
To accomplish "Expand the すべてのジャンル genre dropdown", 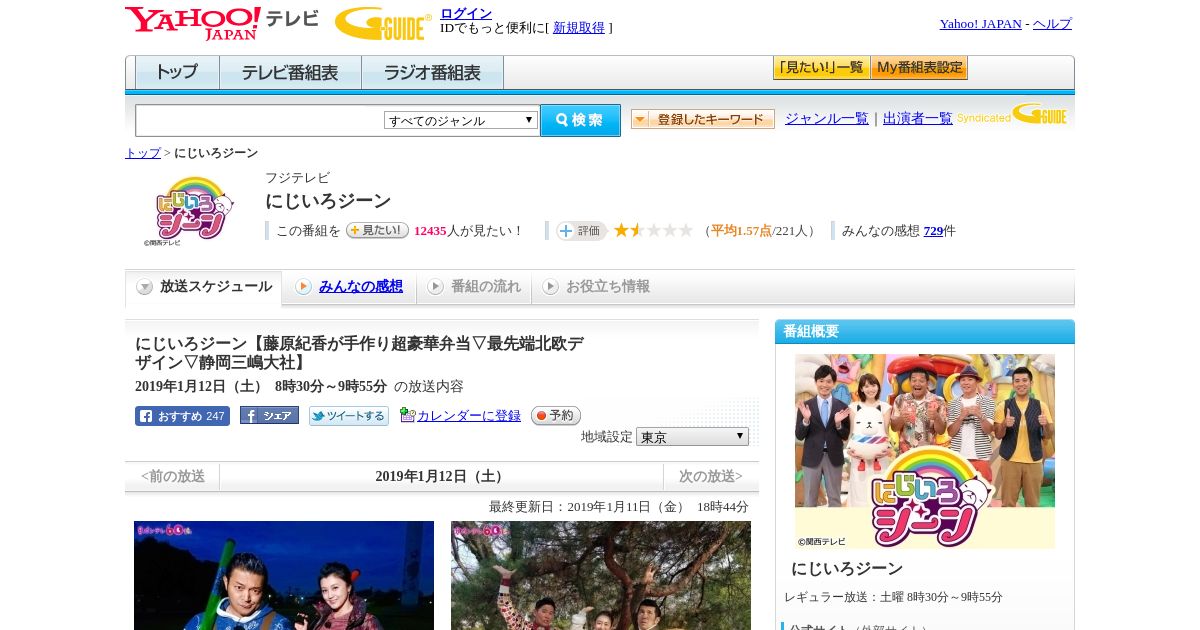I will (461, 120).
